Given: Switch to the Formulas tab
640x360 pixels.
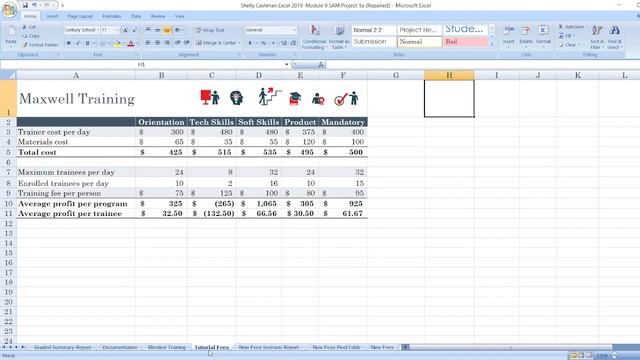Looking at the screenshot, I should click(x=111, y=16).
